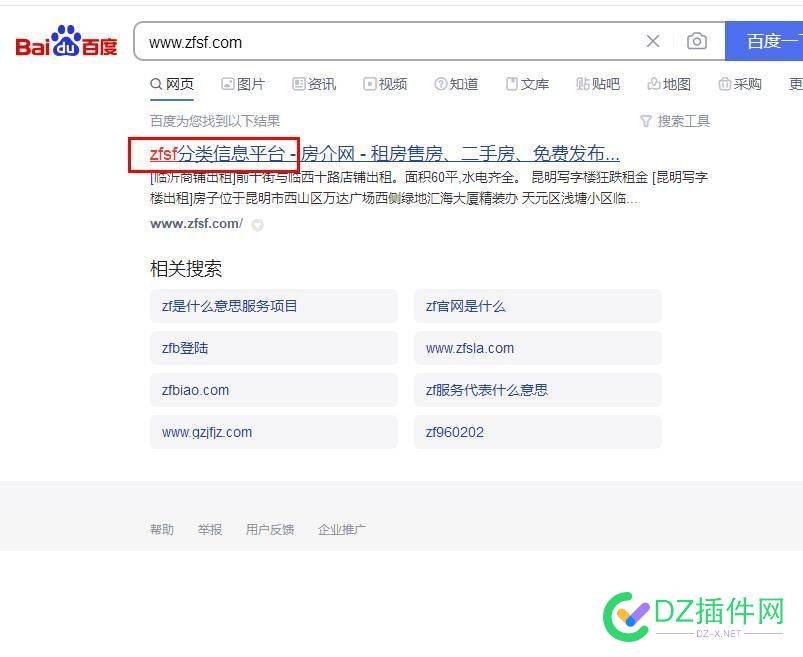This screenshot has height=657, width=803.
Task: Select the 网页 tab
Action: point(172,83)
